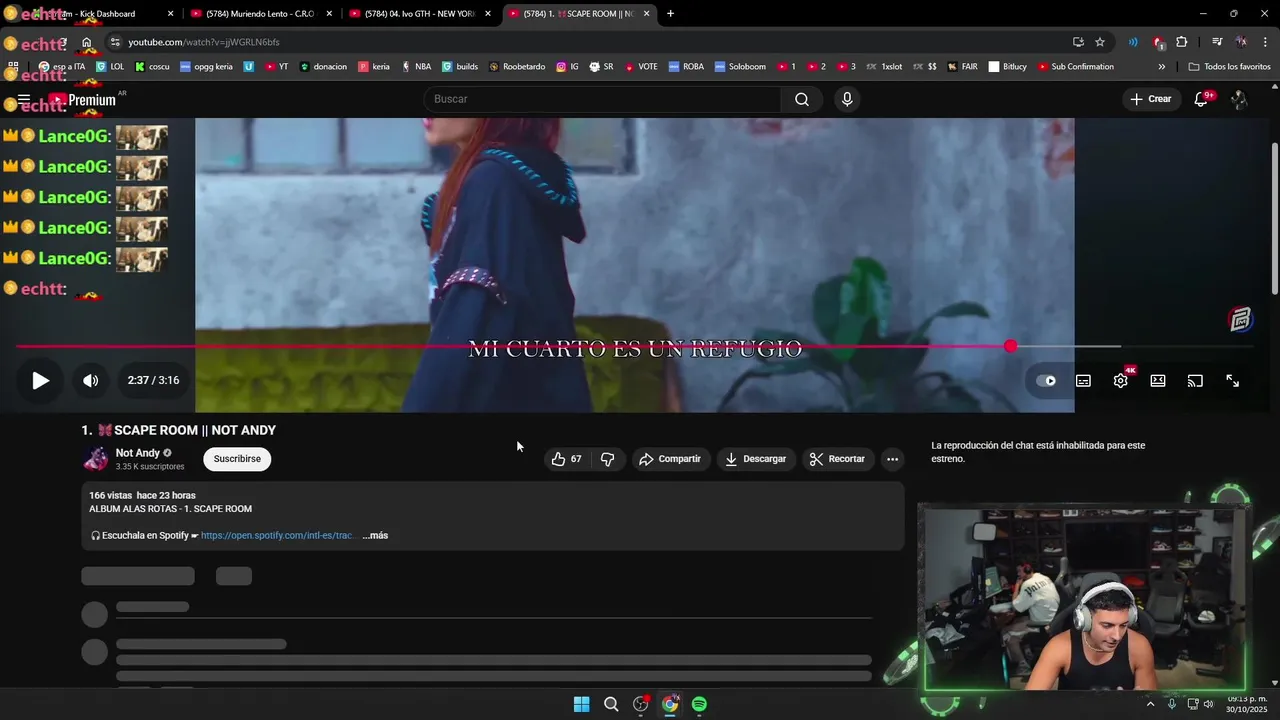The image size is (1280, 720).
Task: Click the red scrubber on the progress bar
Action: (1010, 346)
